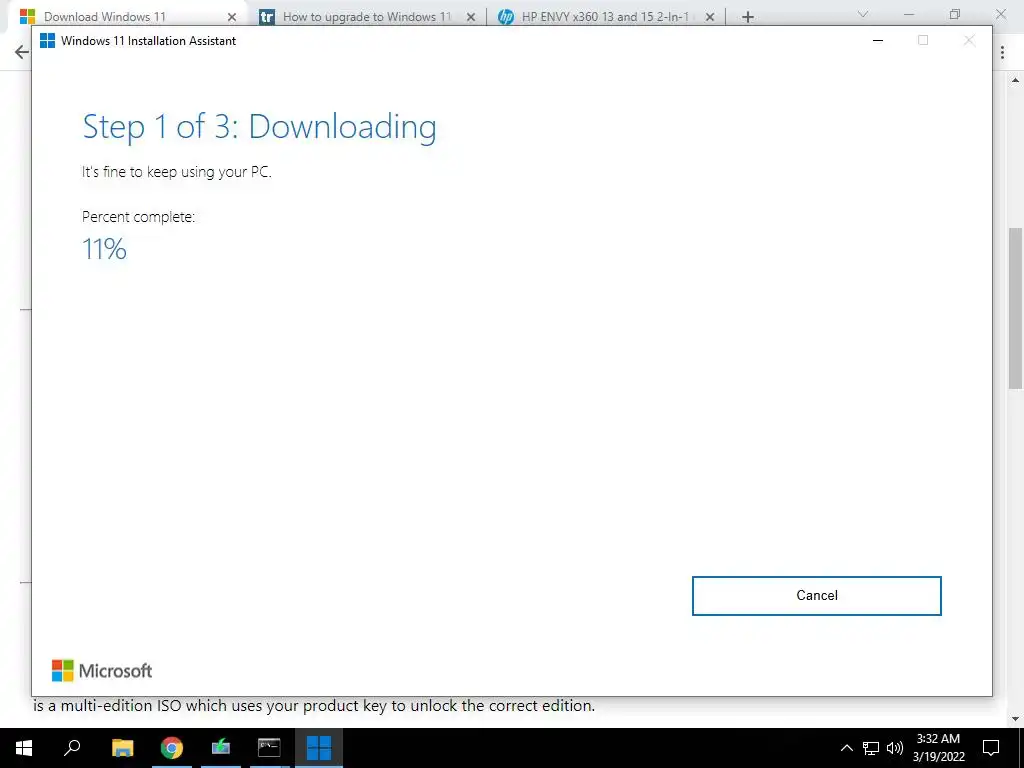Open Chrome three-dot menu
Image resolution: width=1024 pixels, height=768 pixels.
point(1002,52)
